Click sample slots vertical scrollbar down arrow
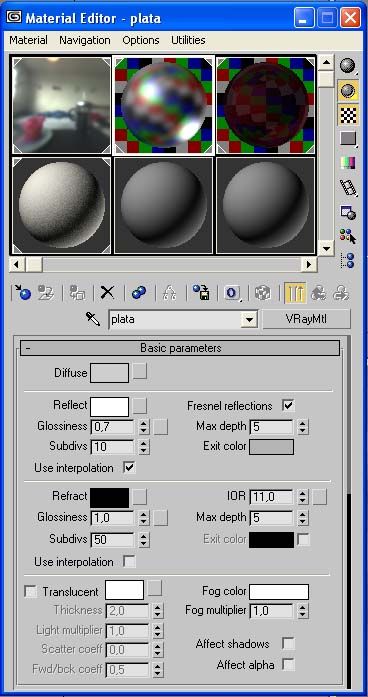Viewport: 368px width, 697px height. 327,248
